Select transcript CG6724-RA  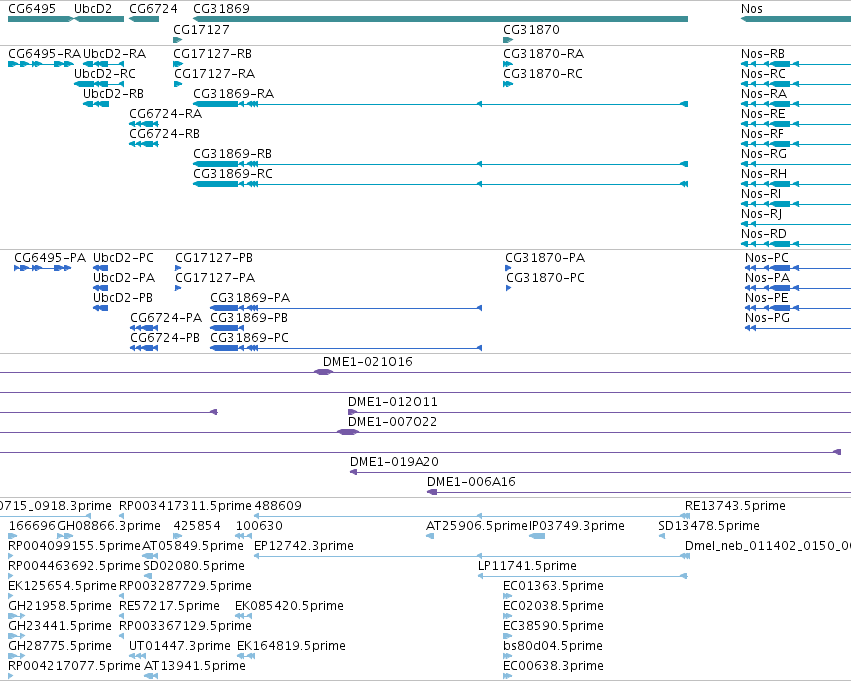[166, 114]
